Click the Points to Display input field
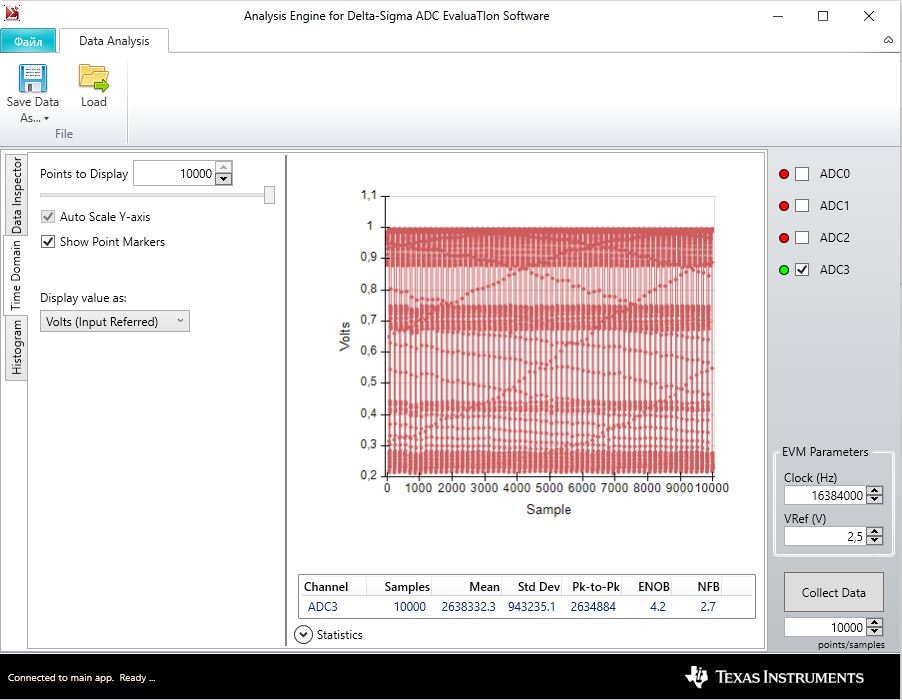902x700 pixels. coord(174,174)
